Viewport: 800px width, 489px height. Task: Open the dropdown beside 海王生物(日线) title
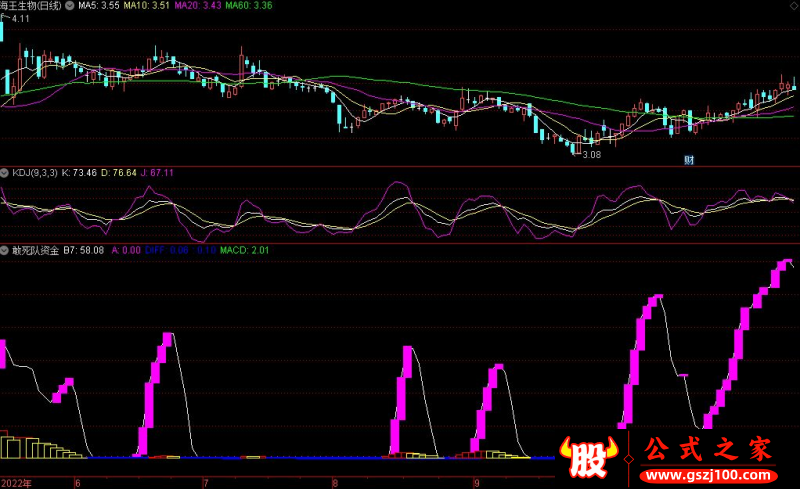coord(69,6)
